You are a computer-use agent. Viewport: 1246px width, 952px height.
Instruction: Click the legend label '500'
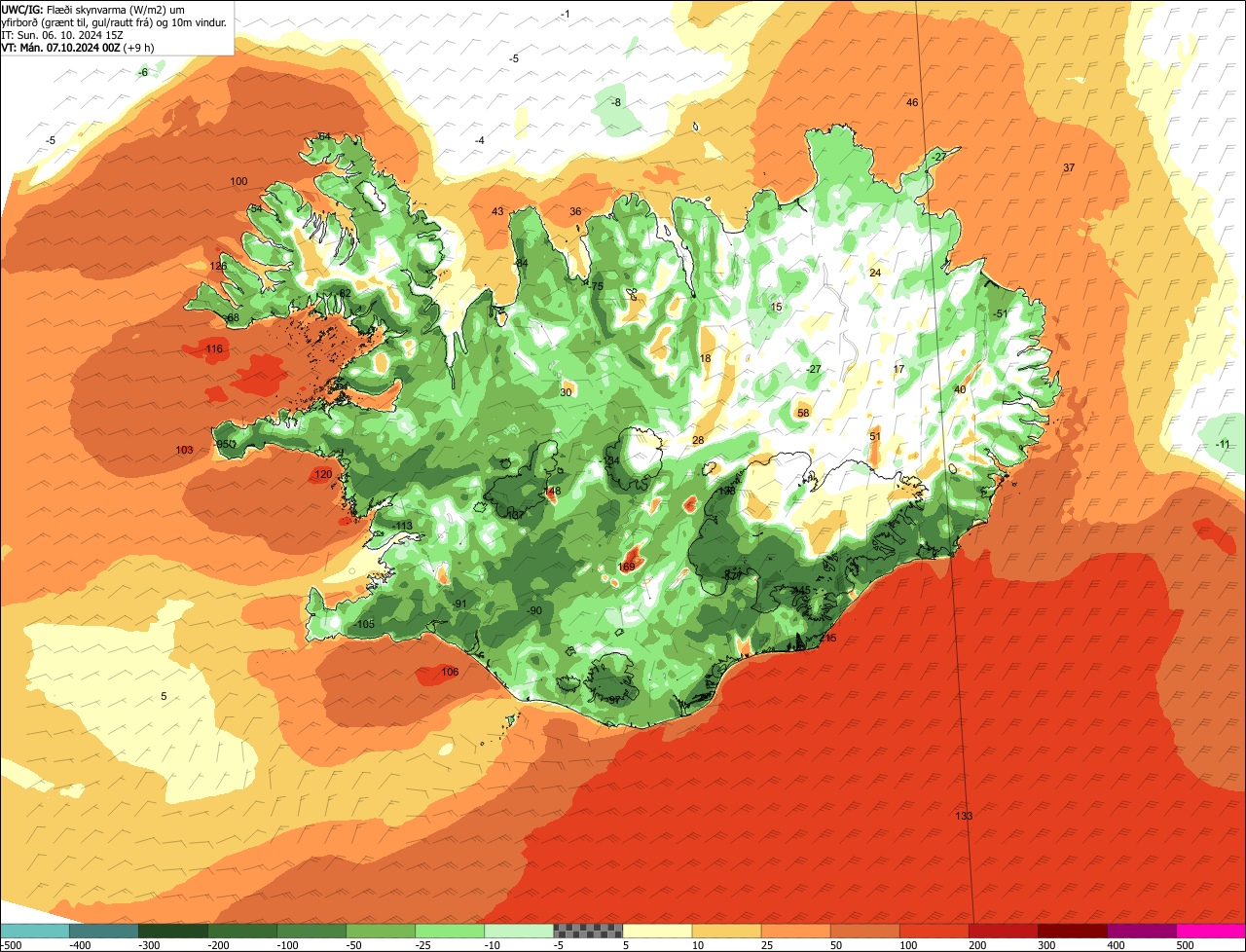[x=1184, y=945]
